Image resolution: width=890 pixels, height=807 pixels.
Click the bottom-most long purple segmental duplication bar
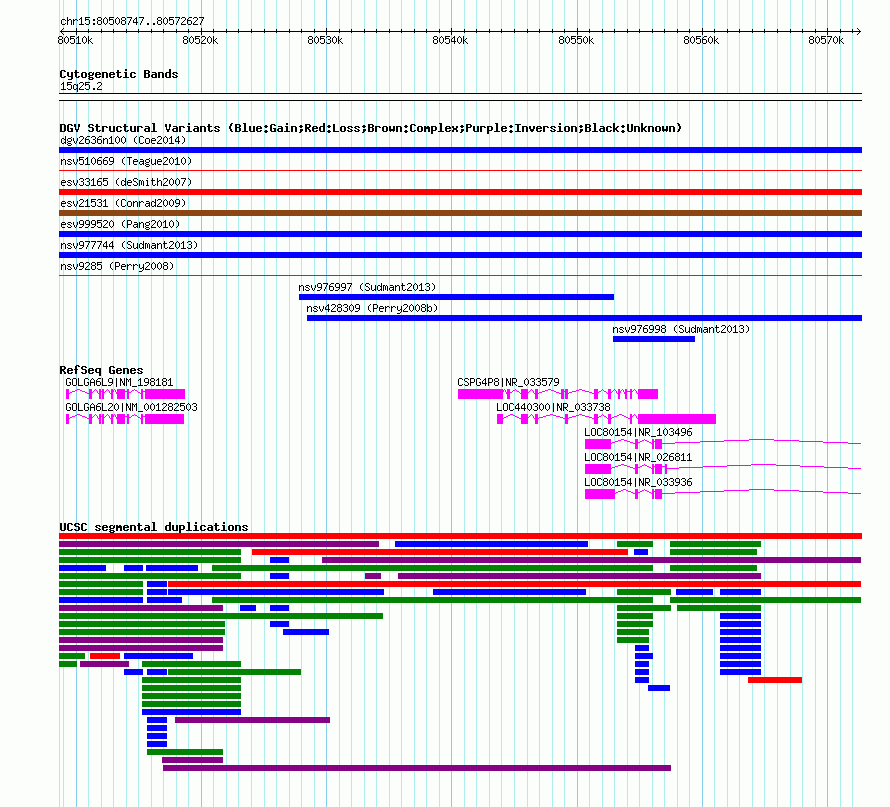coord(417,768)
